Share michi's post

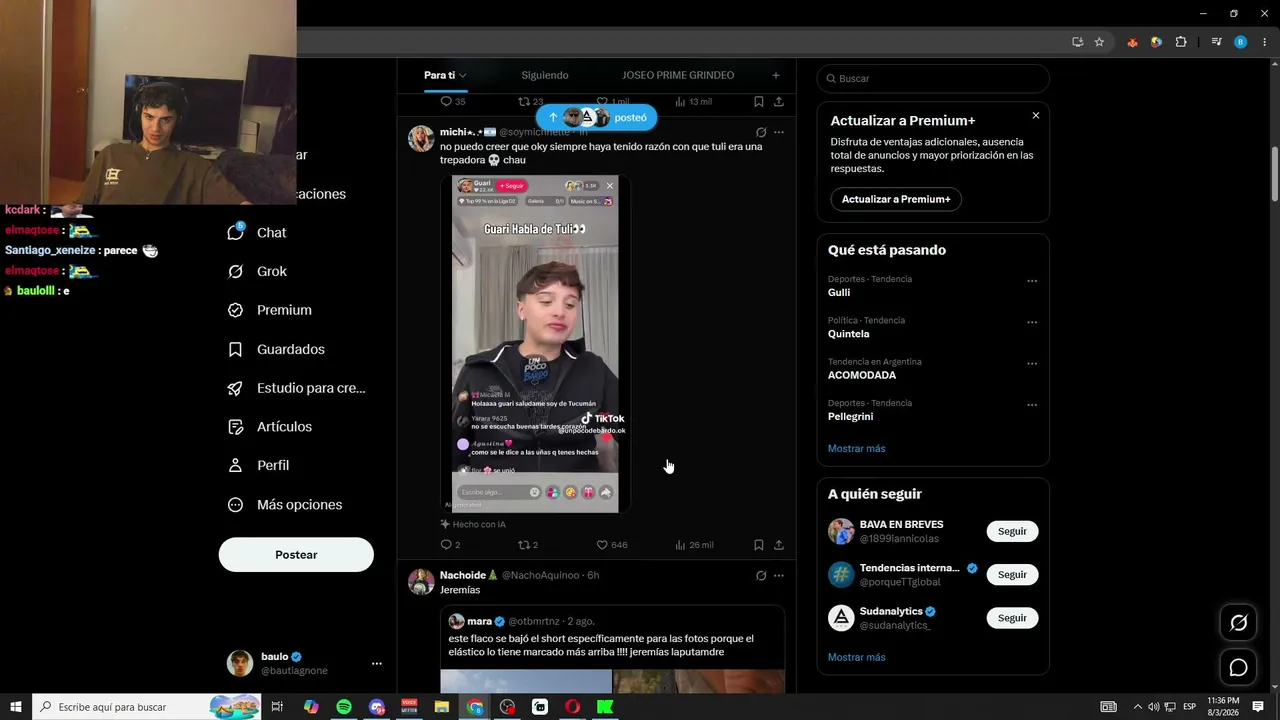pos(779,545)
